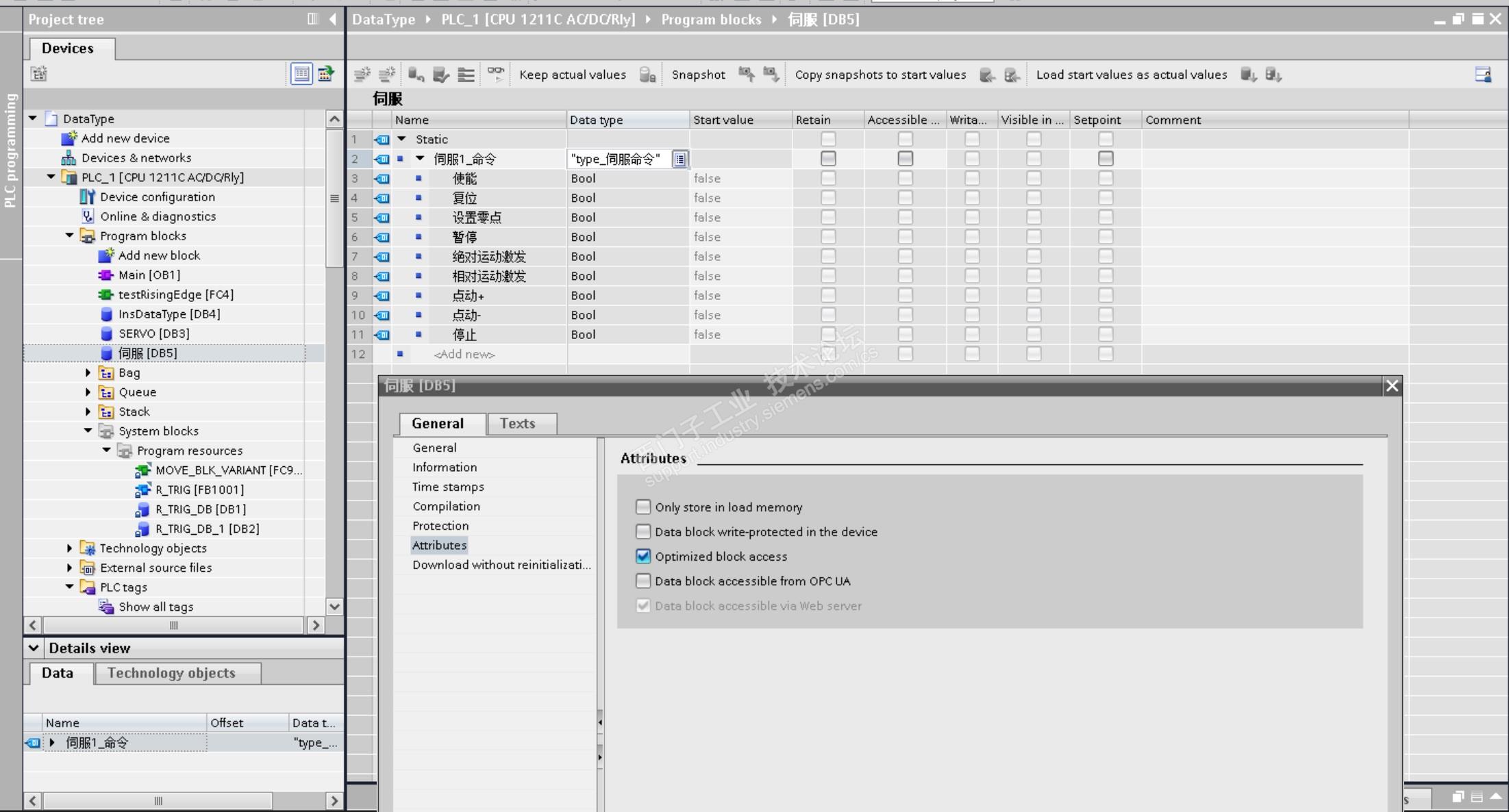Switch to the Texts tab
Viewport: 1509px width, 812px height.
(517, 424)
